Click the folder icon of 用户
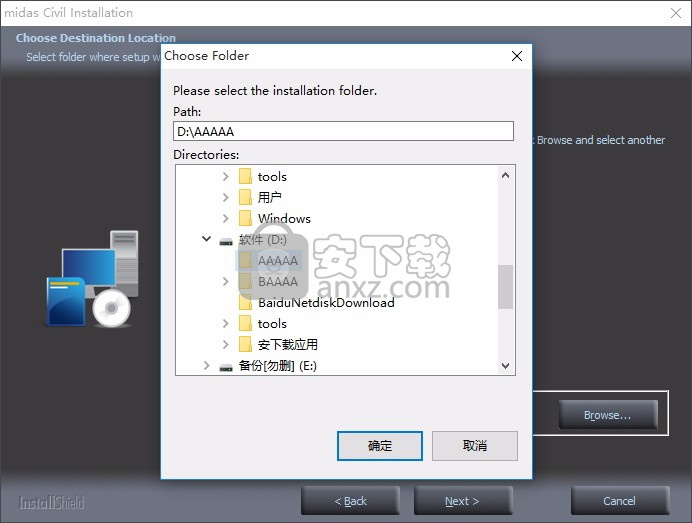The width and height of the screenshot is (692, 523). pyautogui.click(x=245, y=197)
